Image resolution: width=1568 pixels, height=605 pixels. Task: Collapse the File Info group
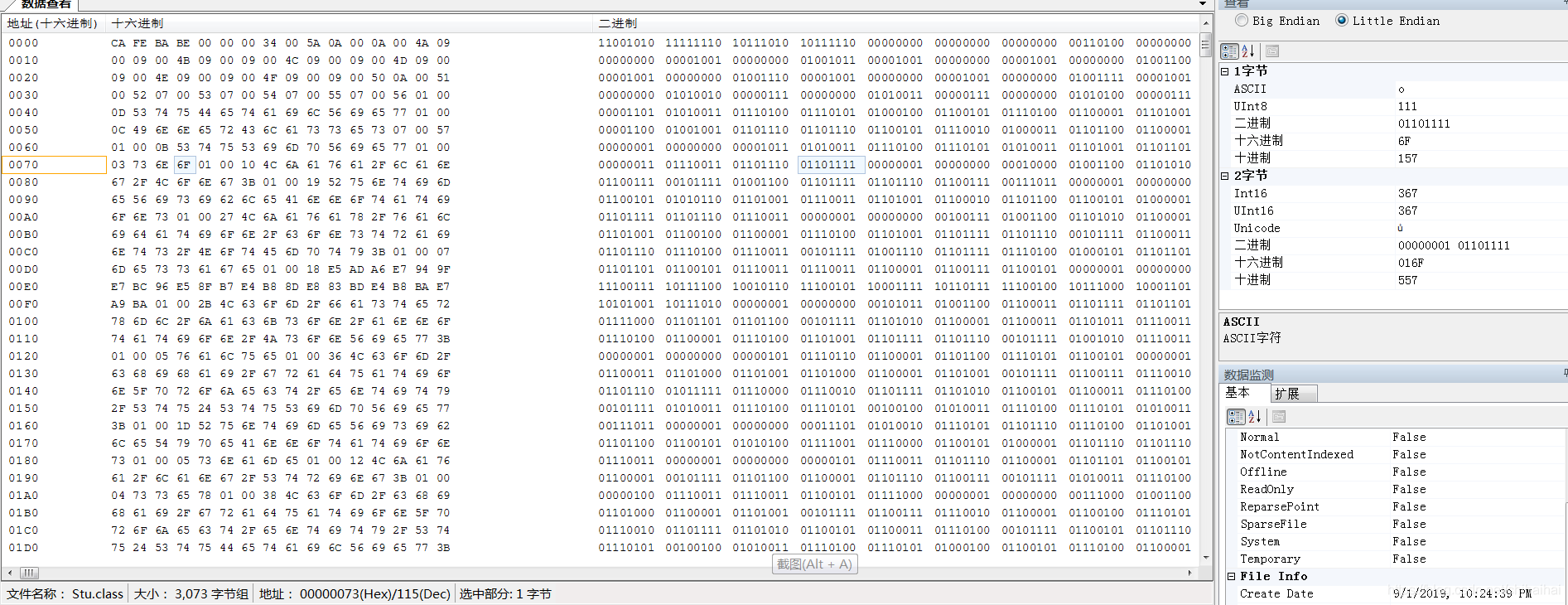(1231, 576)
